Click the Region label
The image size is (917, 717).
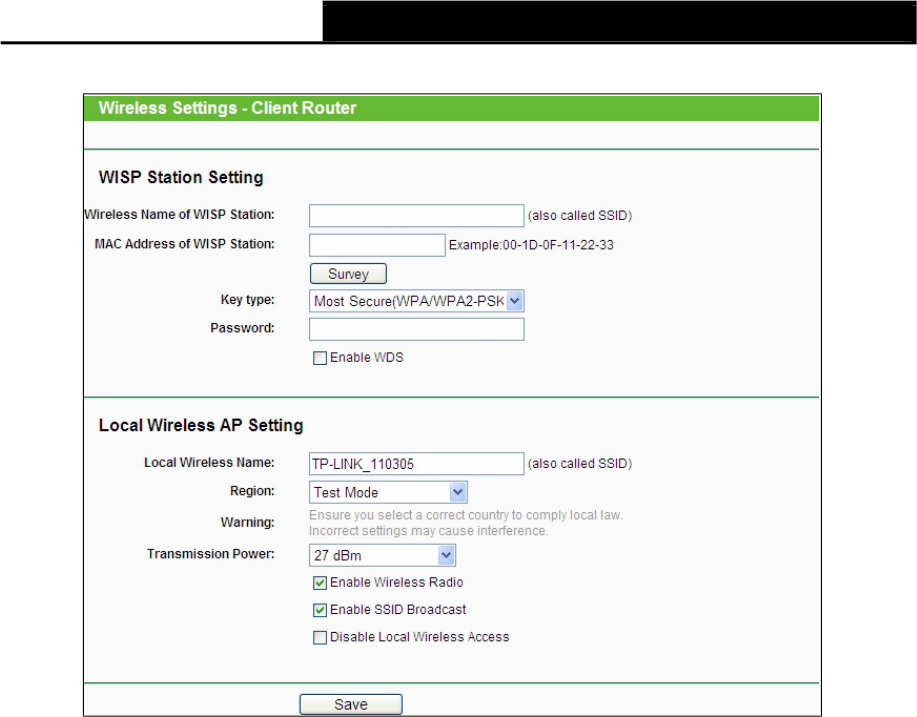point(252,491)
